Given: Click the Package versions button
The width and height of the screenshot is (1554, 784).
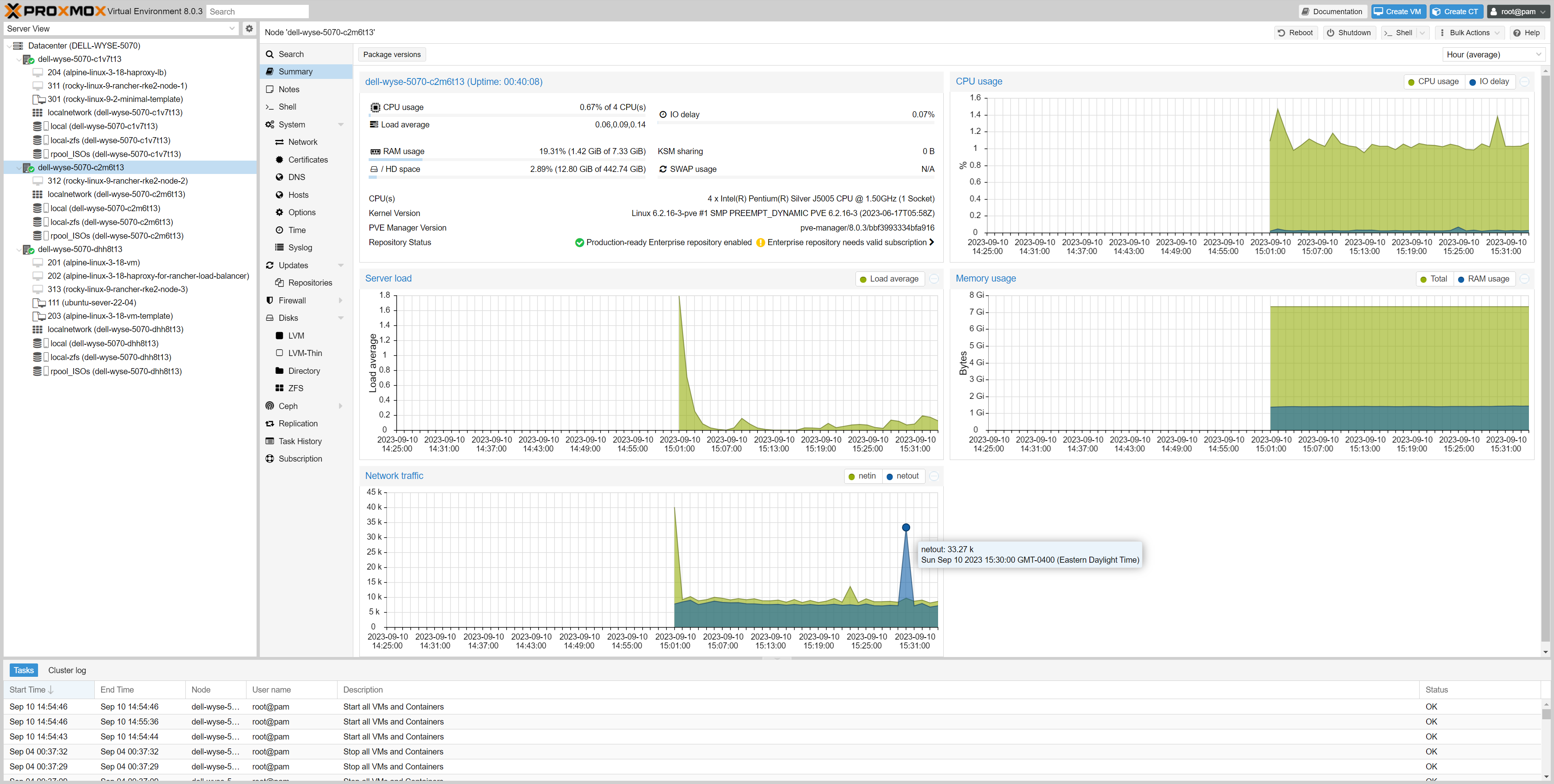Looking at the screenshot, I should pos(392,54).
